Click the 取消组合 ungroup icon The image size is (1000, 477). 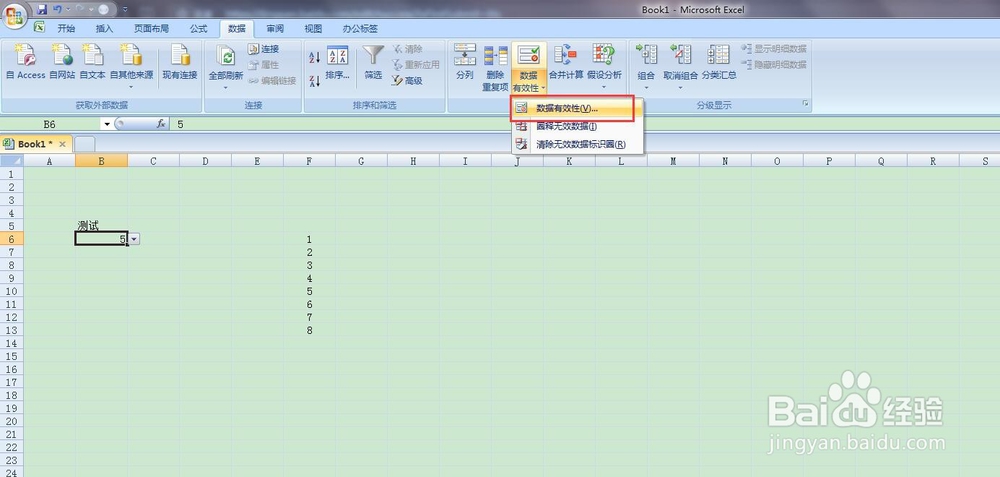coord(680,55)
